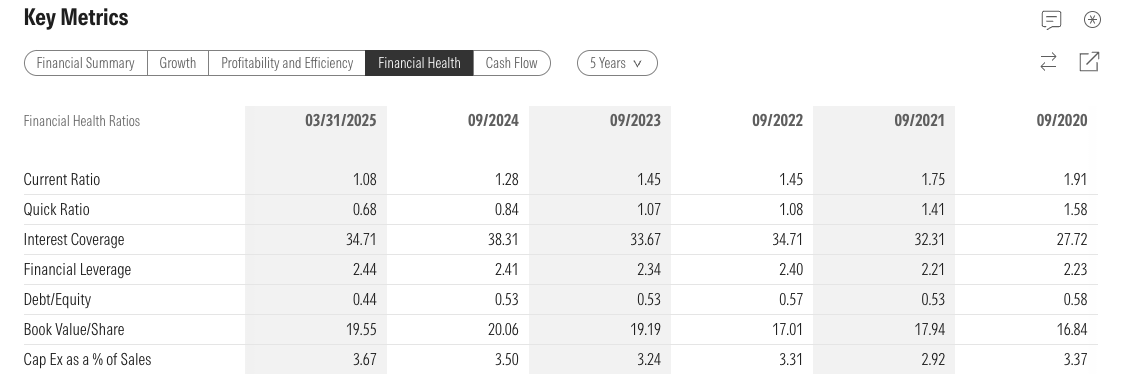The height and width of the screenshot is (389, 1123).
Task: Click the 03/31/2025 column header
Action: tap(340, 120)
